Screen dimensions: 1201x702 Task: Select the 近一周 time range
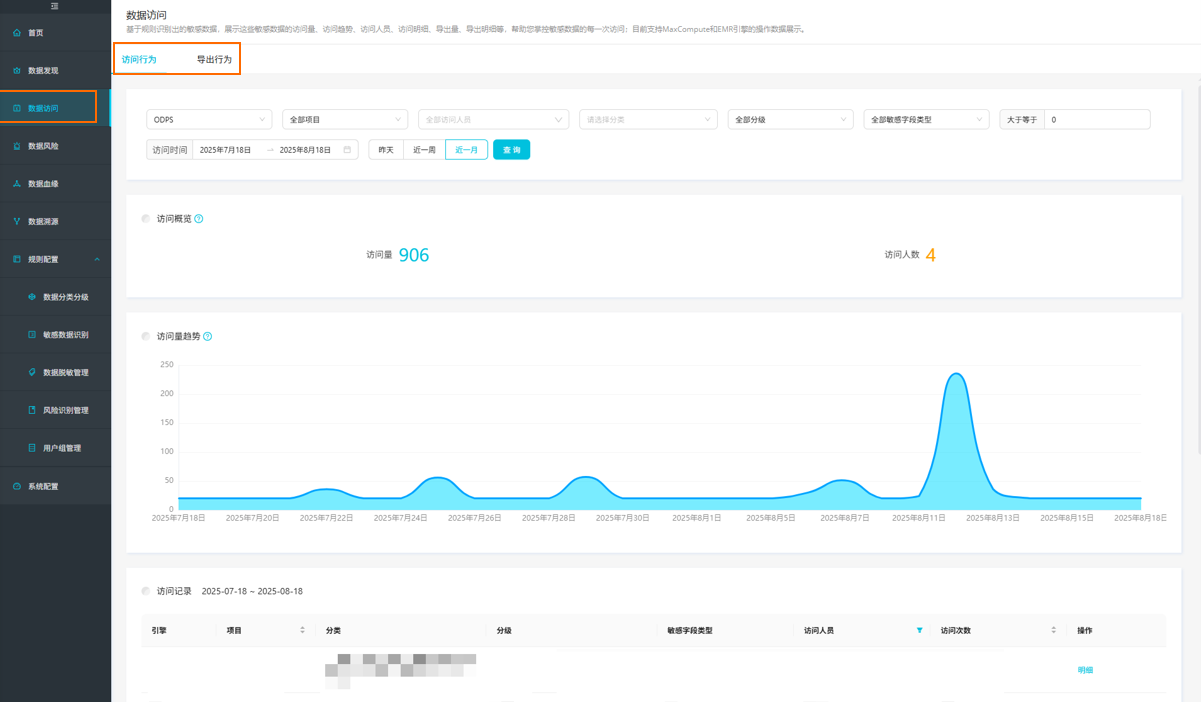[424, 150]
